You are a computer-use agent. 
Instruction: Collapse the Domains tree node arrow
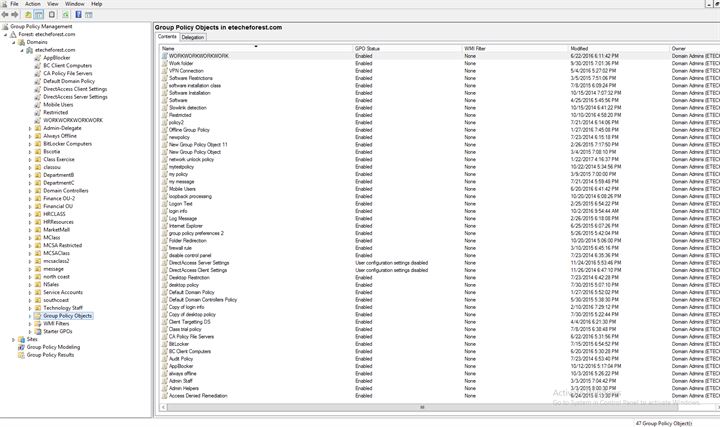tap(14, 43)
